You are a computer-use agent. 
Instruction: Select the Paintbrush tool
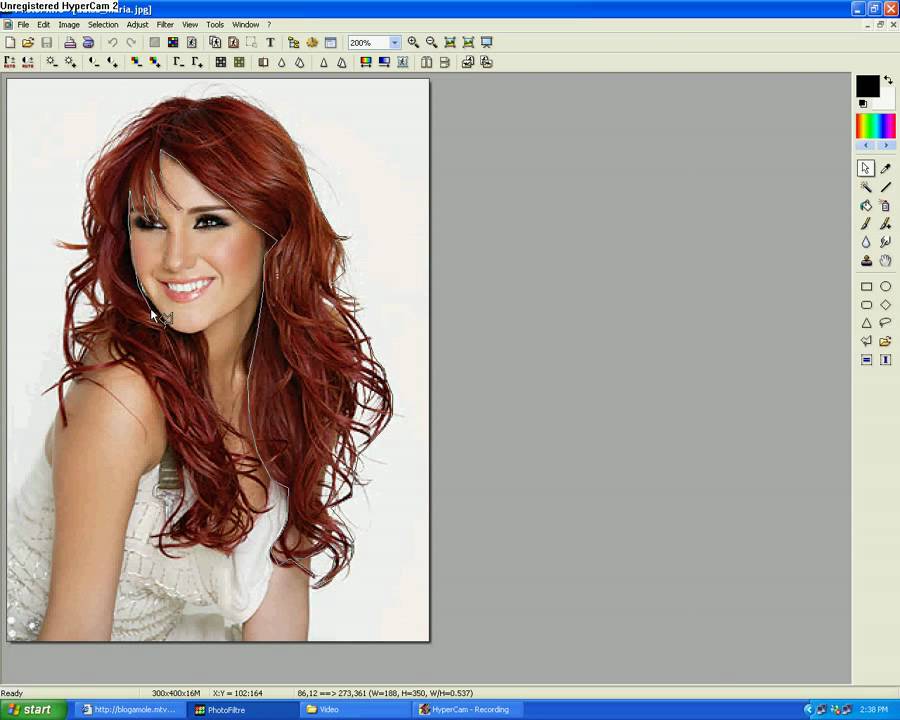click(866, 223)
